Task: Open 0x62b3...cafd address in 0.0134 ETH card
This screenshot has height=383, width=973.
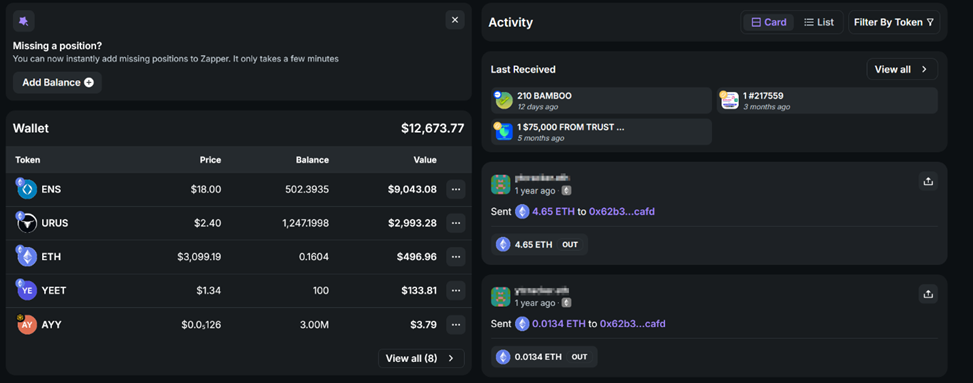Action: (633, 323)
